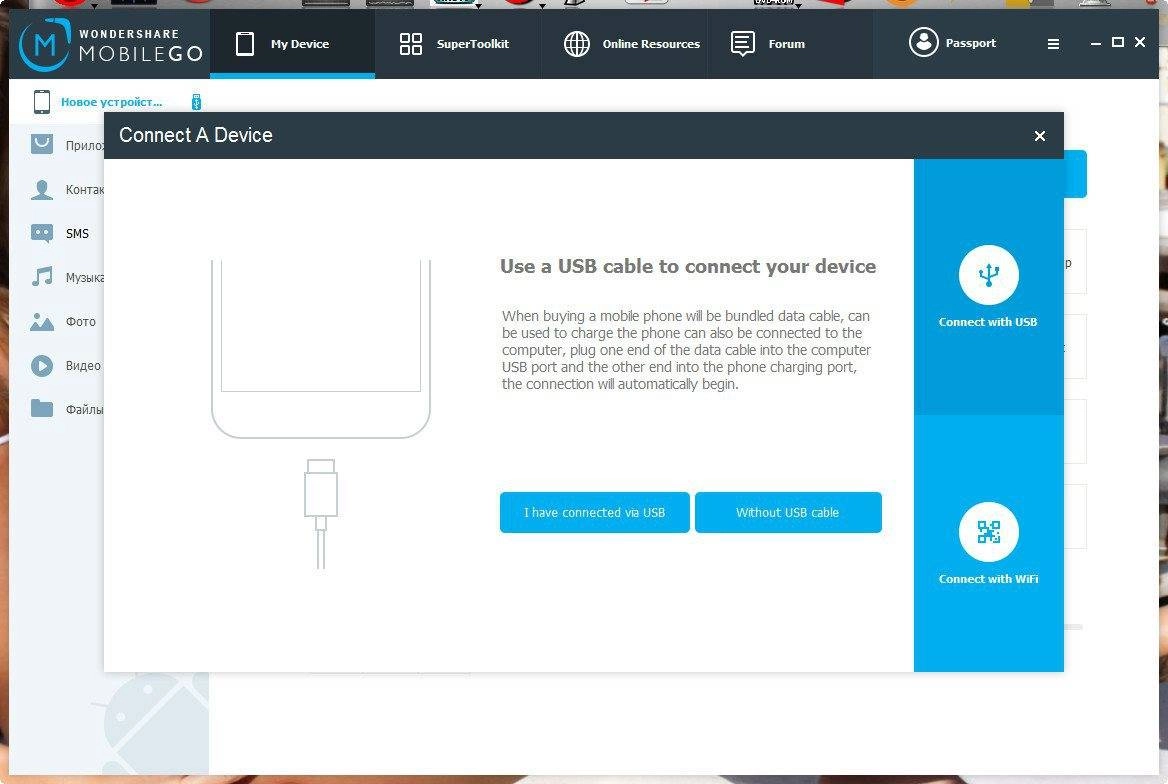The height and width of the screenshot is (784, 1168).
Task: Open the Видео video section
Action: [66, 365]
